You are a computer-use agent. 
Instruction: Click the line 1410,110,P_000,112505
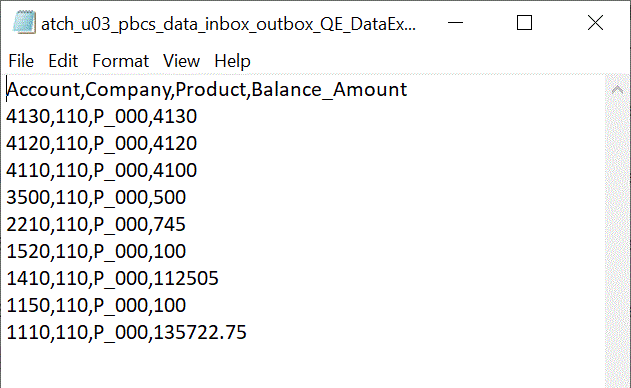coord(112,278)
